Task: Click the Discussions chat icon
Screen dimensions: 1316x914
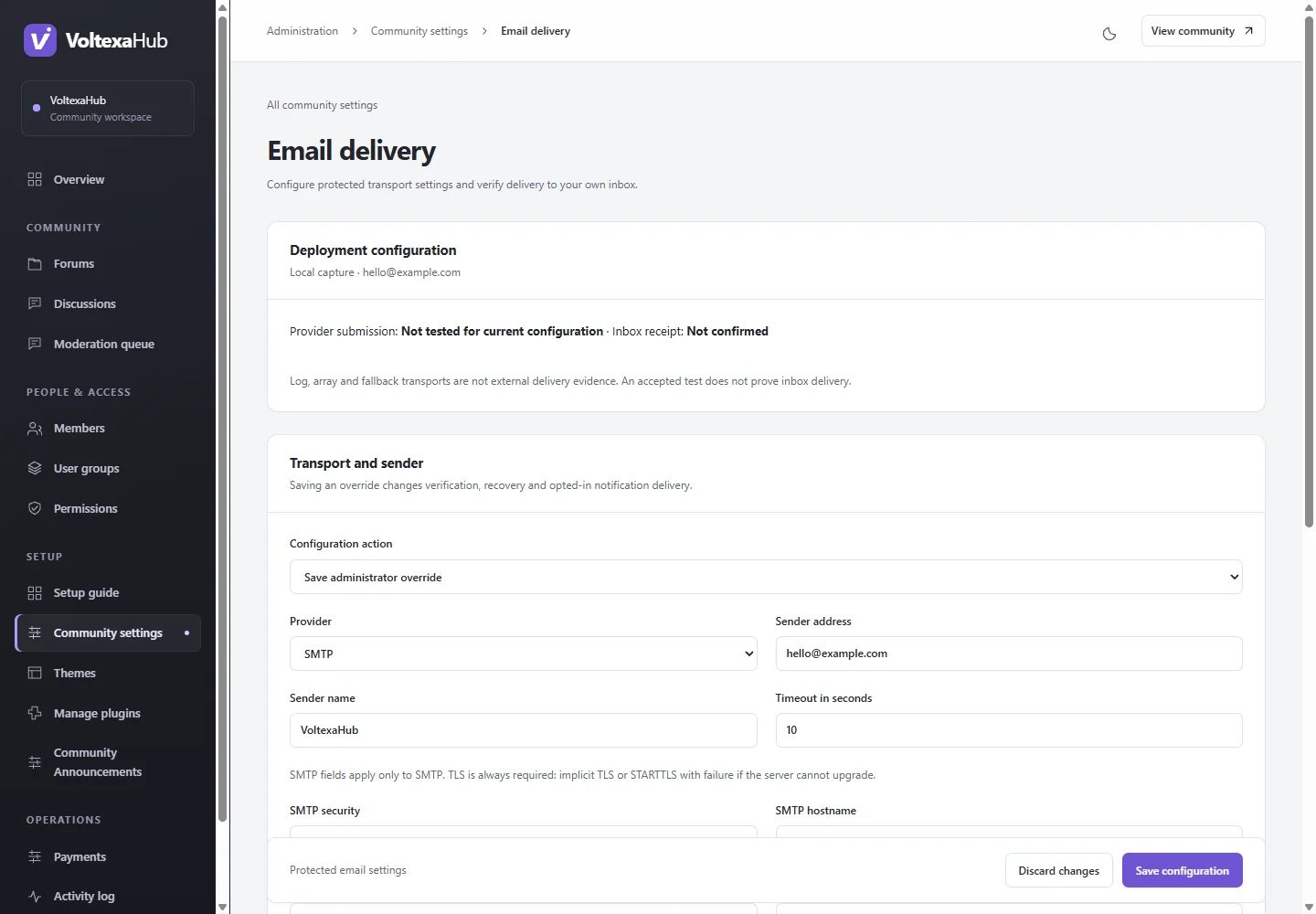Action: tap(35, 303)
